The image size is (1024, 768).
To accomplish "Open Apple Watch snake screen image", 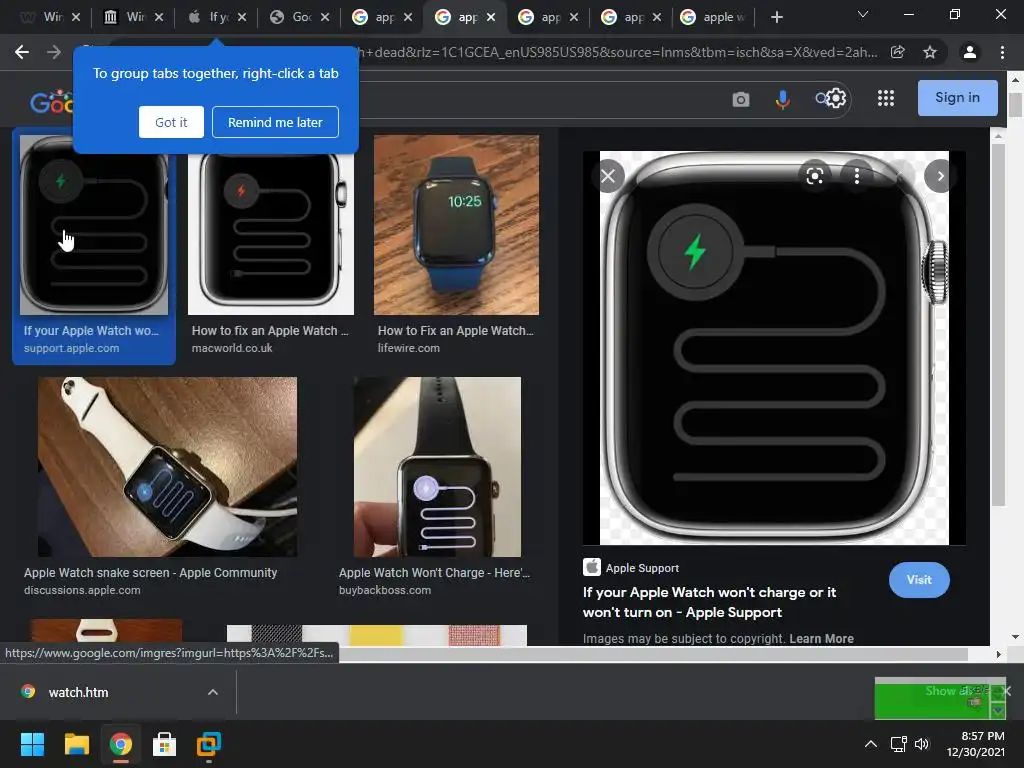I will (x=167, y=467).
